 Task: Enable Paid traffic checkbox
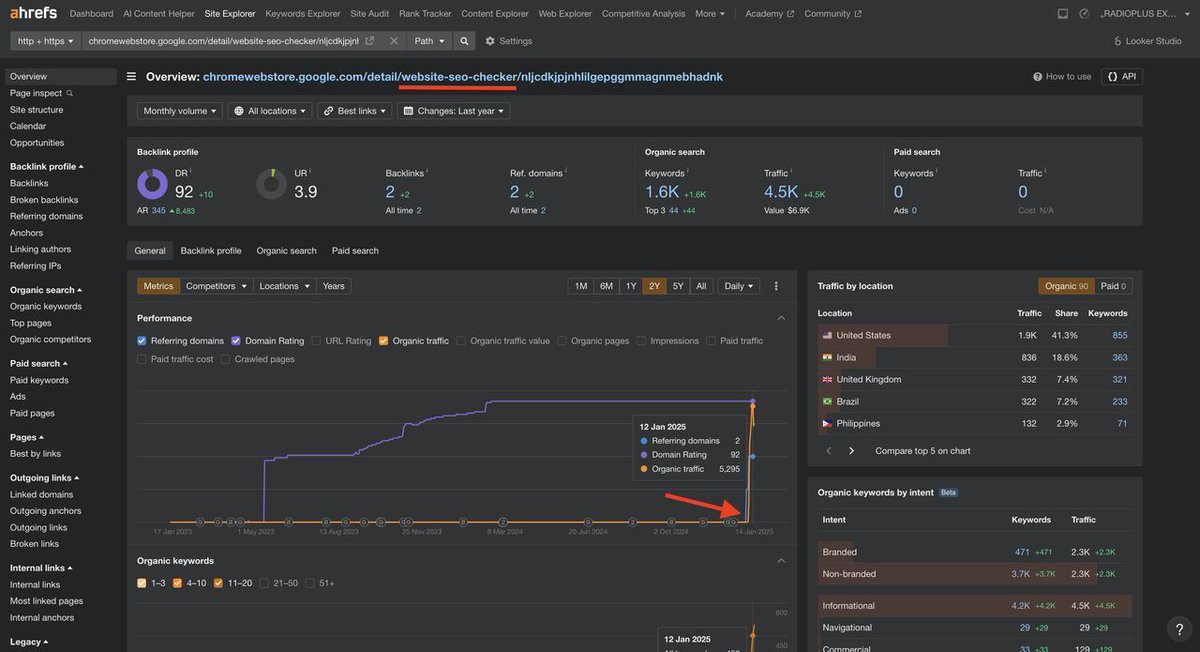[711, 341]
